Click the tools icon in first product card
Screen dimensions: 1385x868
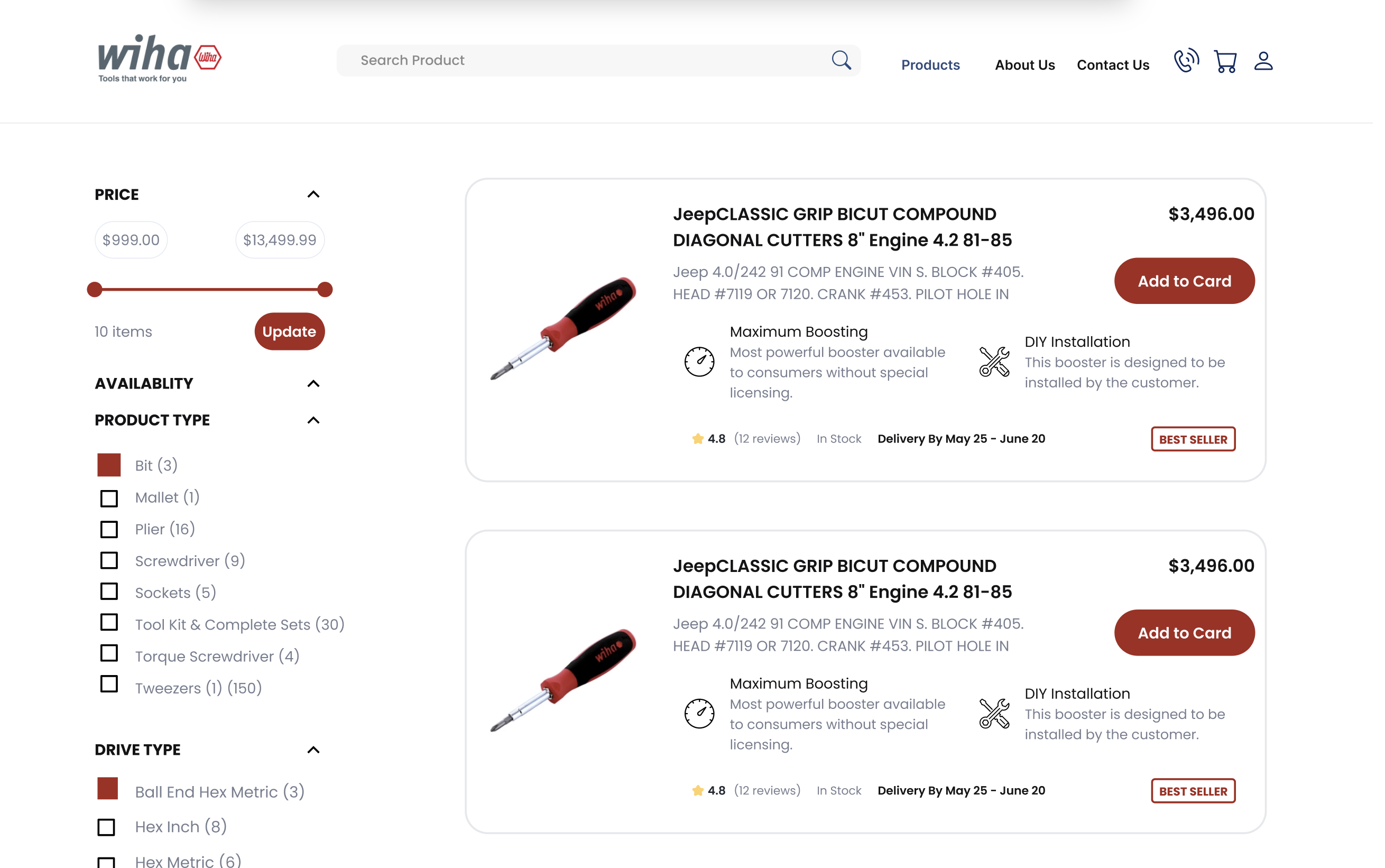(x=993, y=362)
